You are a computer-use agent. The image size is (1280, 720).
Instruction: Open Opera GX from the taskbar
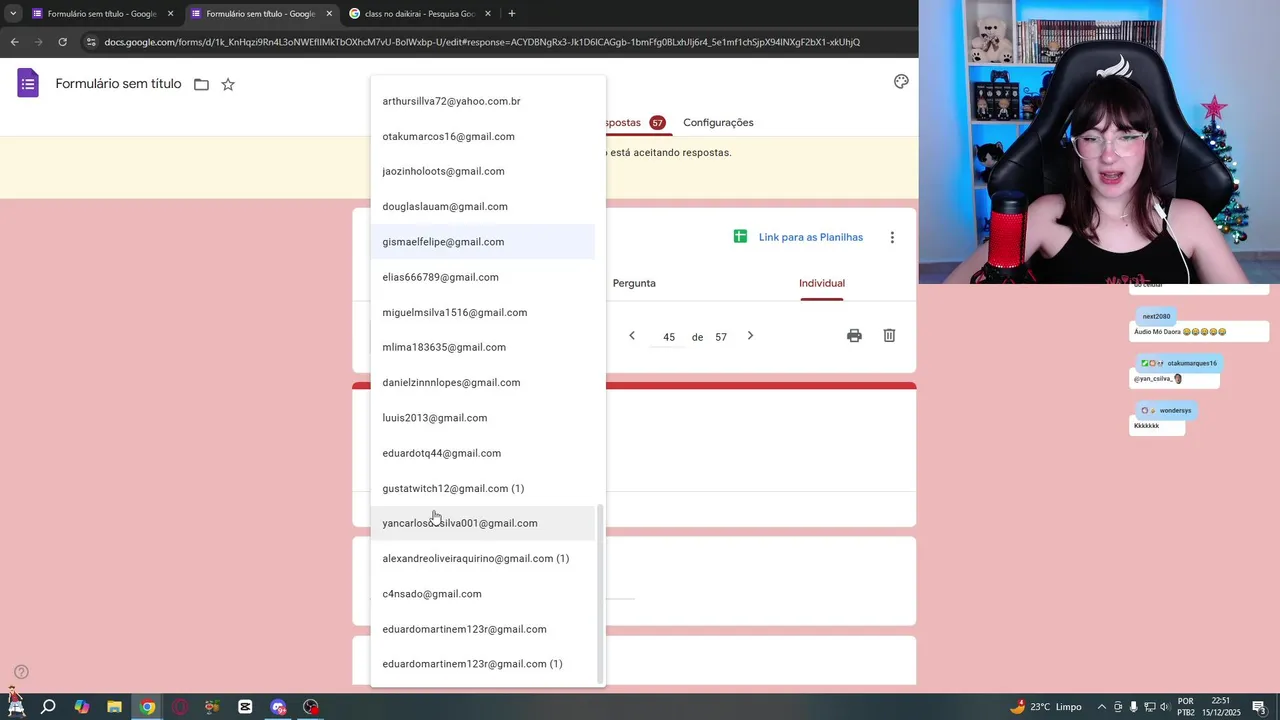180,707
